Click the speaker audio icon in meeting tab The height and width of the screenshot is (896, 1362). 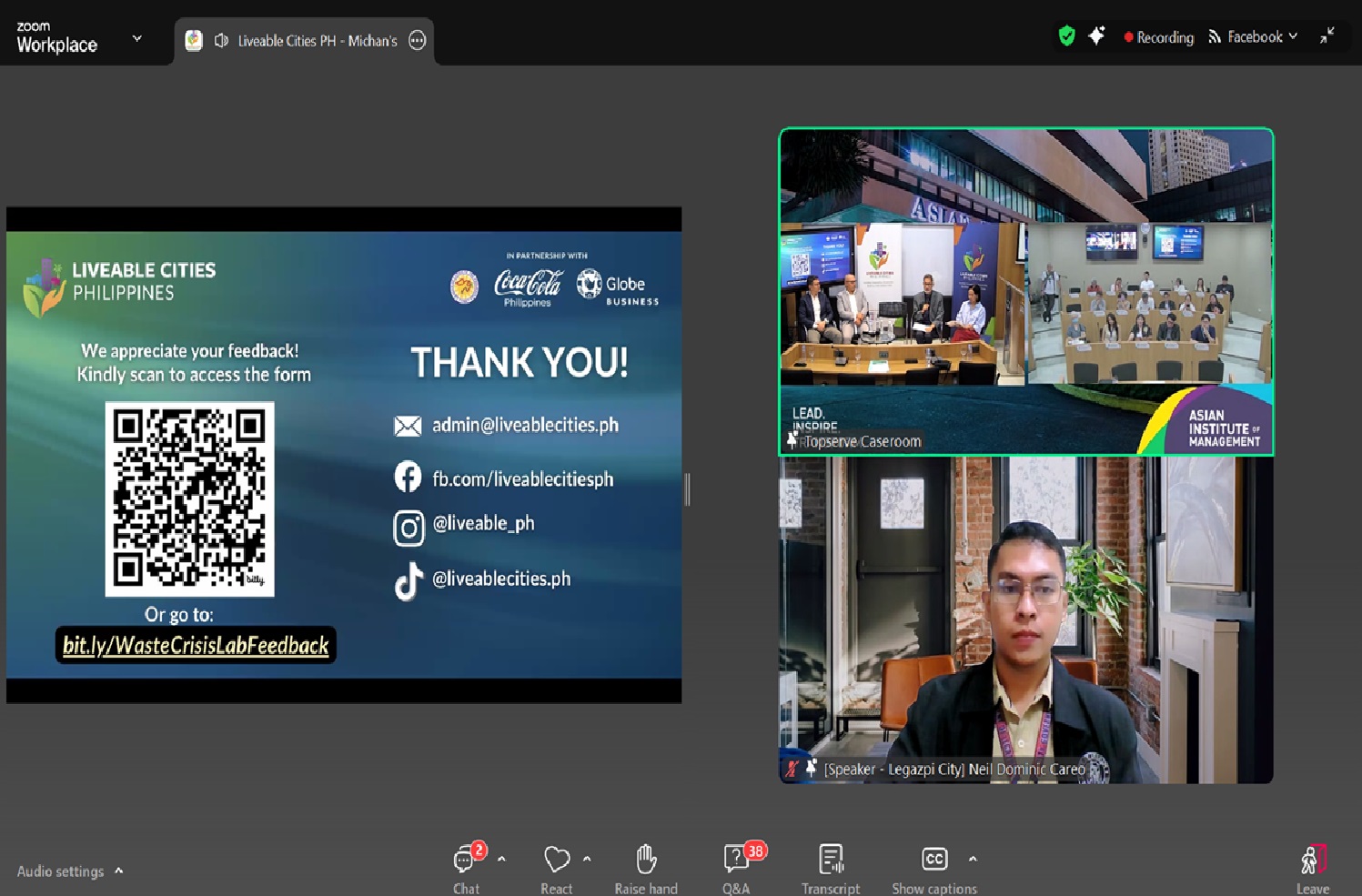(221, 41)
